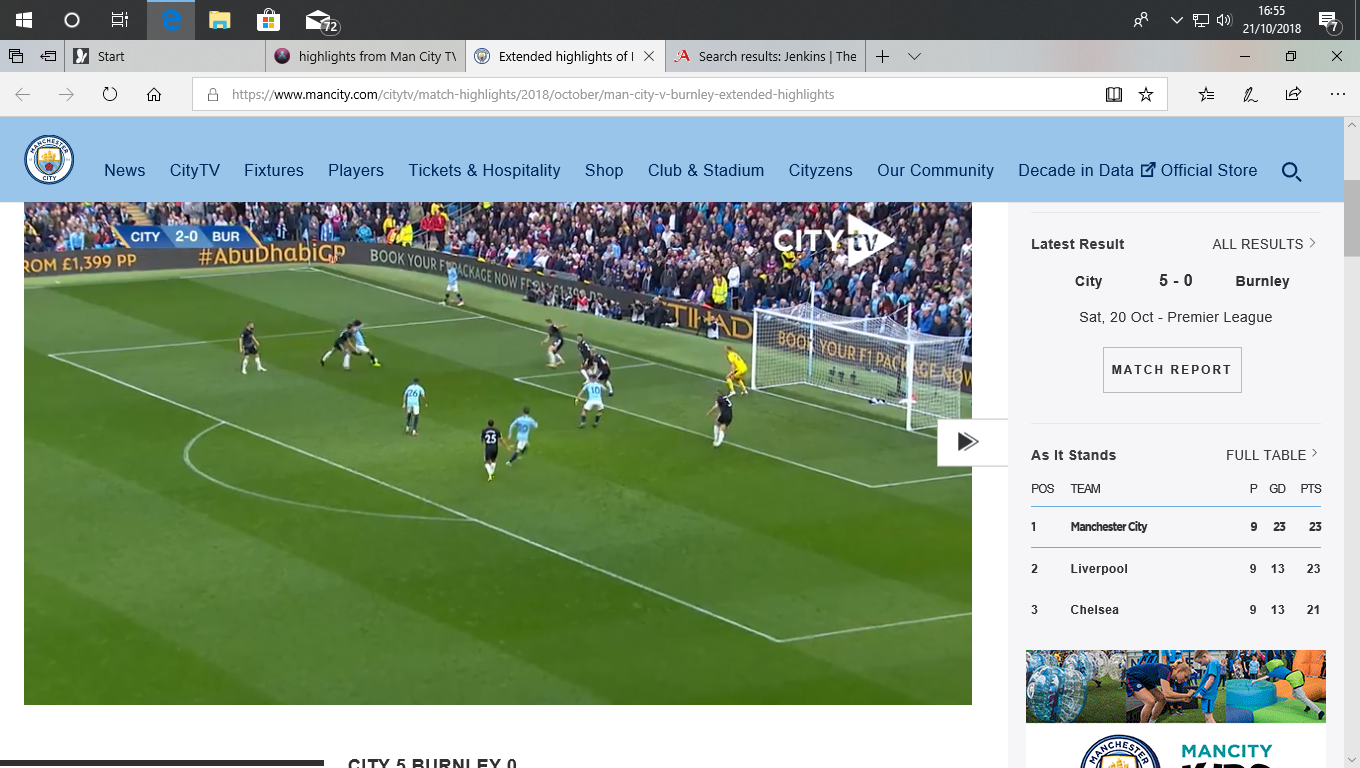Click the next video arrow button
The height and width of the screenshot is (768, 1360).
pyautogui.click(x=967, y=442)
